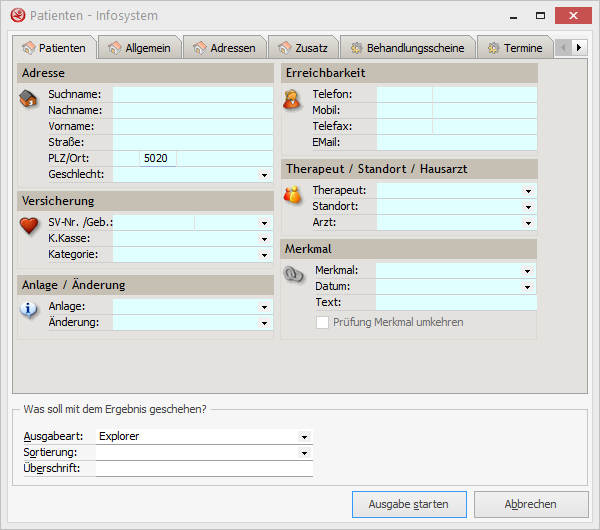
Task: Focus the Überschrift text field
Action: click(x=204, y=468)
